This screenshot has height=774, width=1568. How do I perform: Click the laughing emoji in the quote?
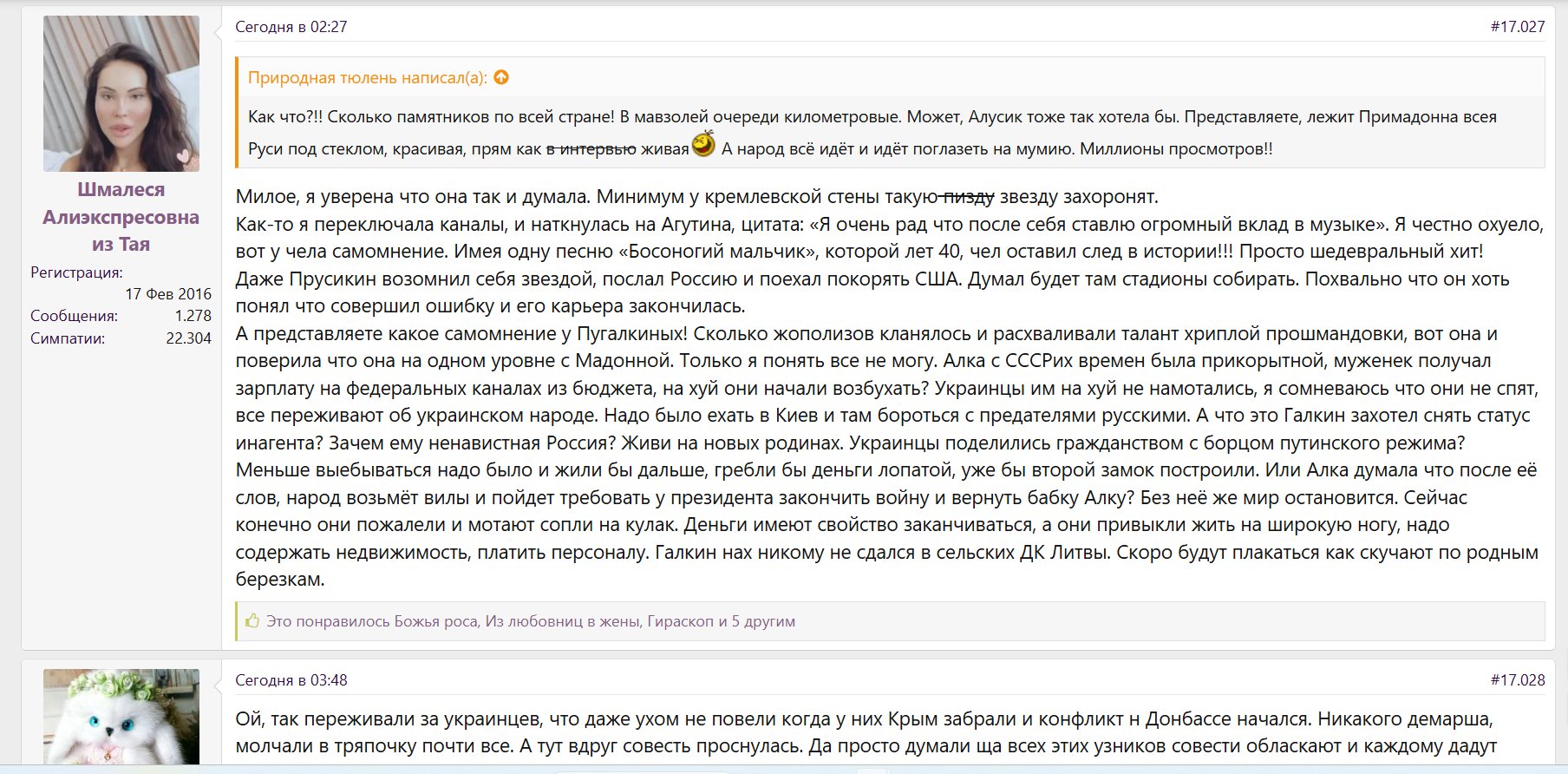click(x=703, y=144)
